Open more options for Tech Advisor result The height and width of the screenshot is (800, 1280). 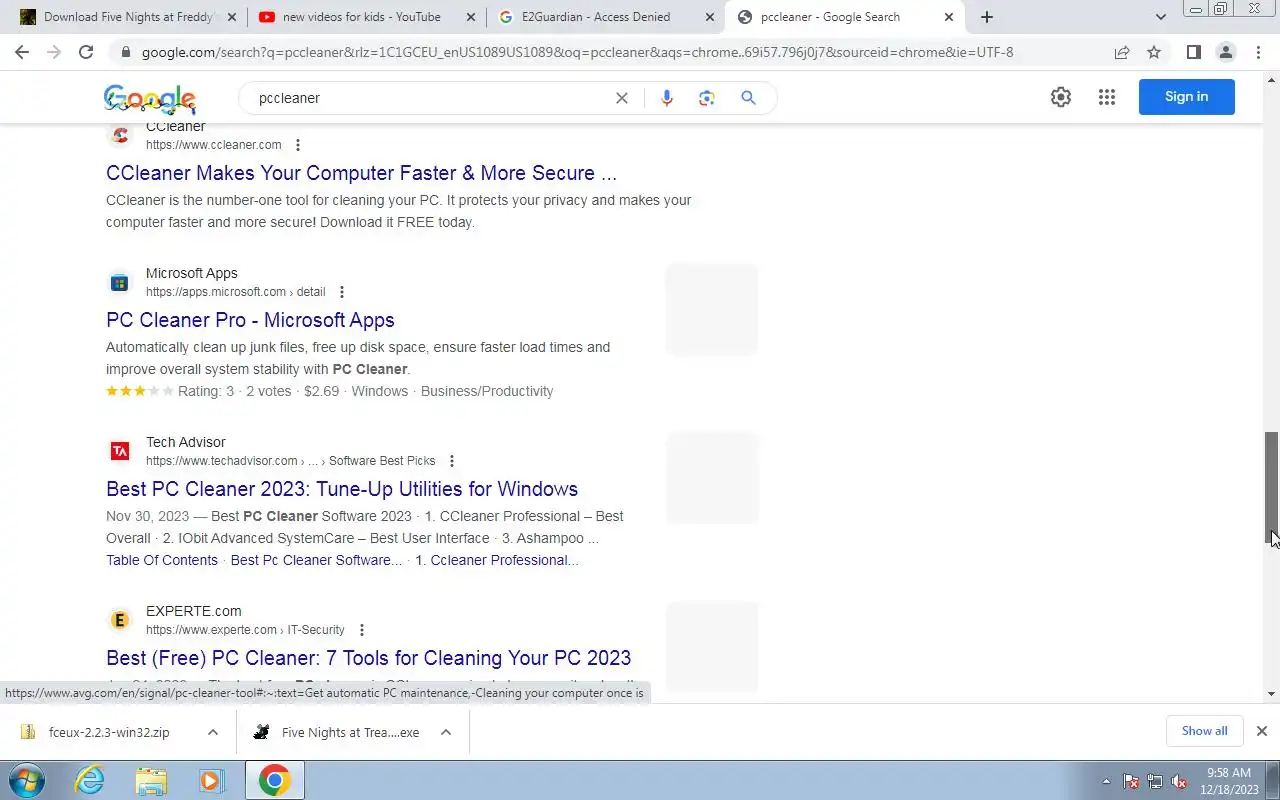click(451, 461)
